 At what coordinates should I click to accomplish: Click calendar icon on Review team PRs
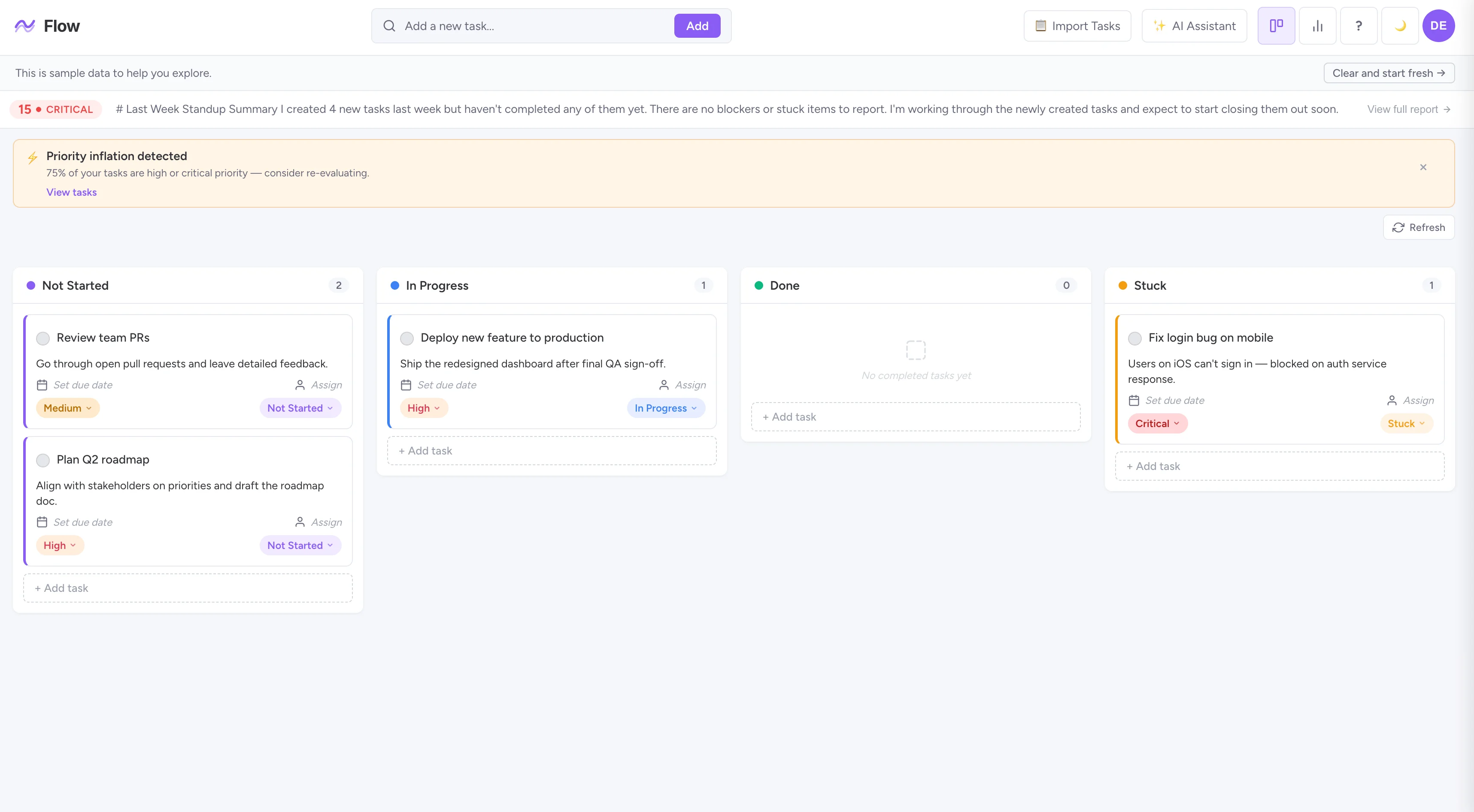click(x=42, y=385)
